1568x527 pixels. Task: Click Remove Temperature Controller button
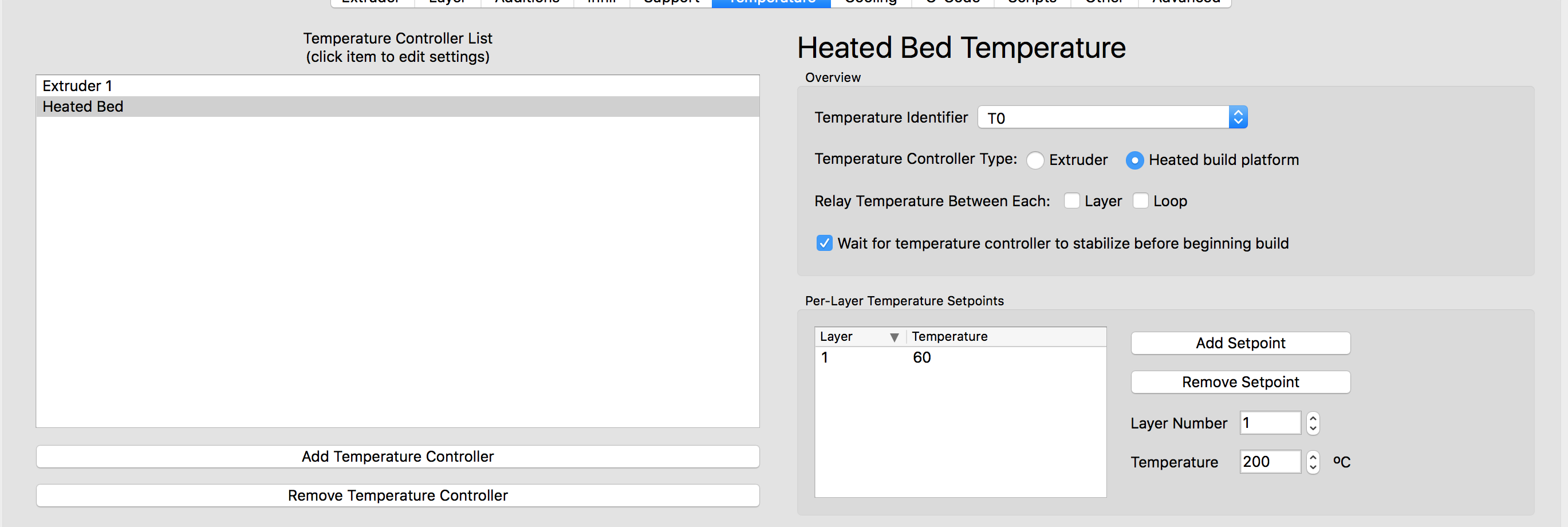click(397, 495)
